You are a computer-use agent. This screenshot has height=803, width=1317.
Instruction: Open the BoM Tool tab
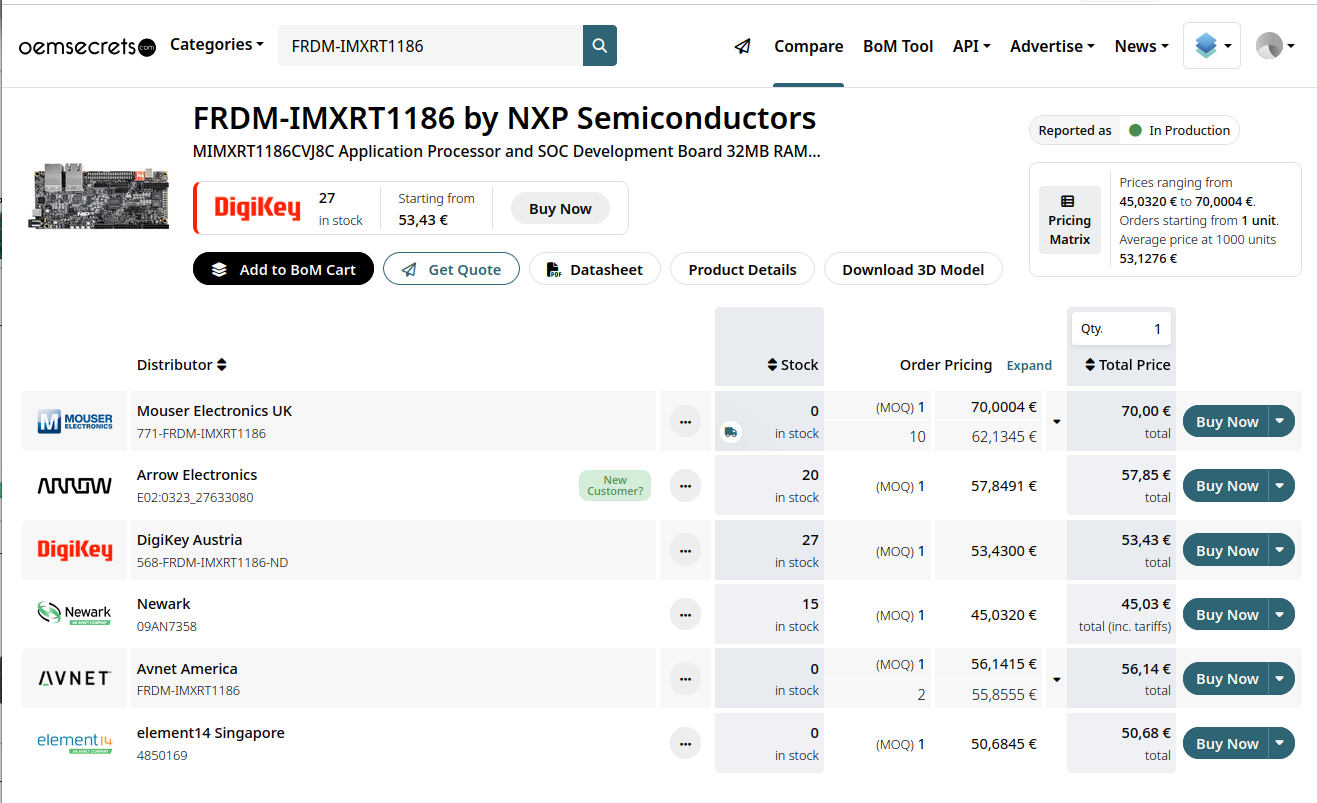point(898,46)
